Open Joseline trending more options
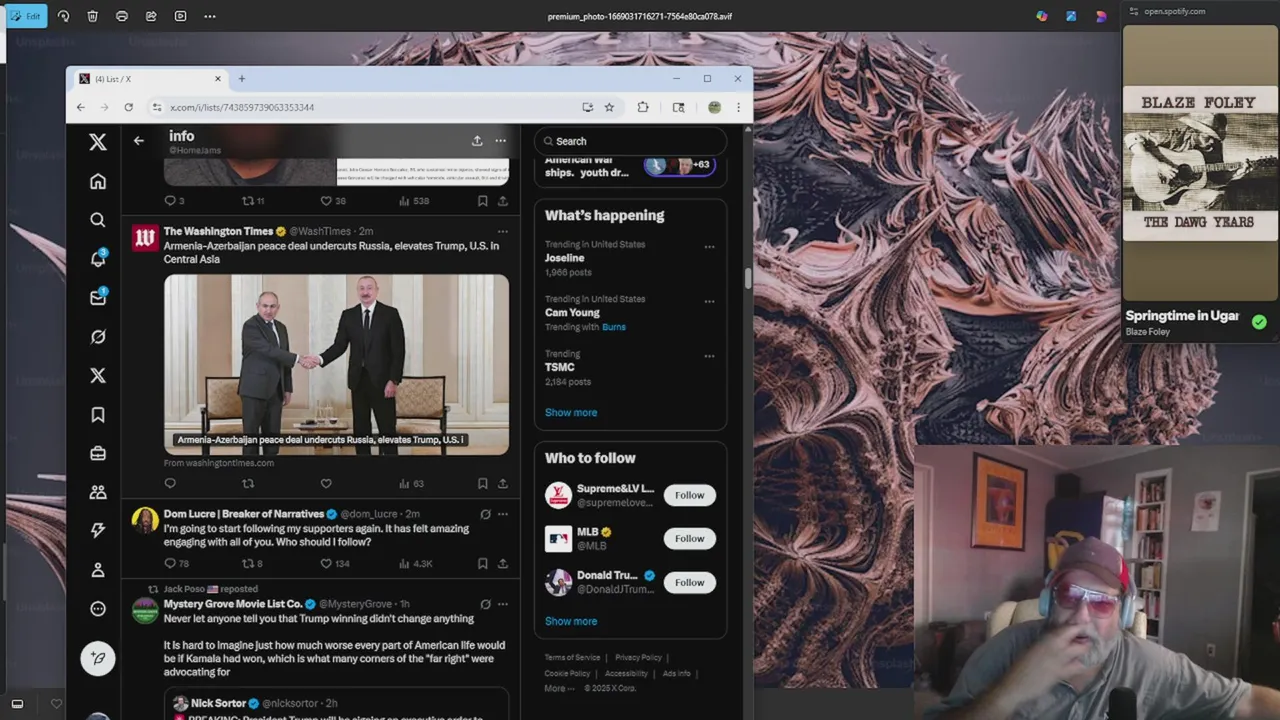This screenshot has width=1280, height=720. pyautogui.click(x=709, y=247)
